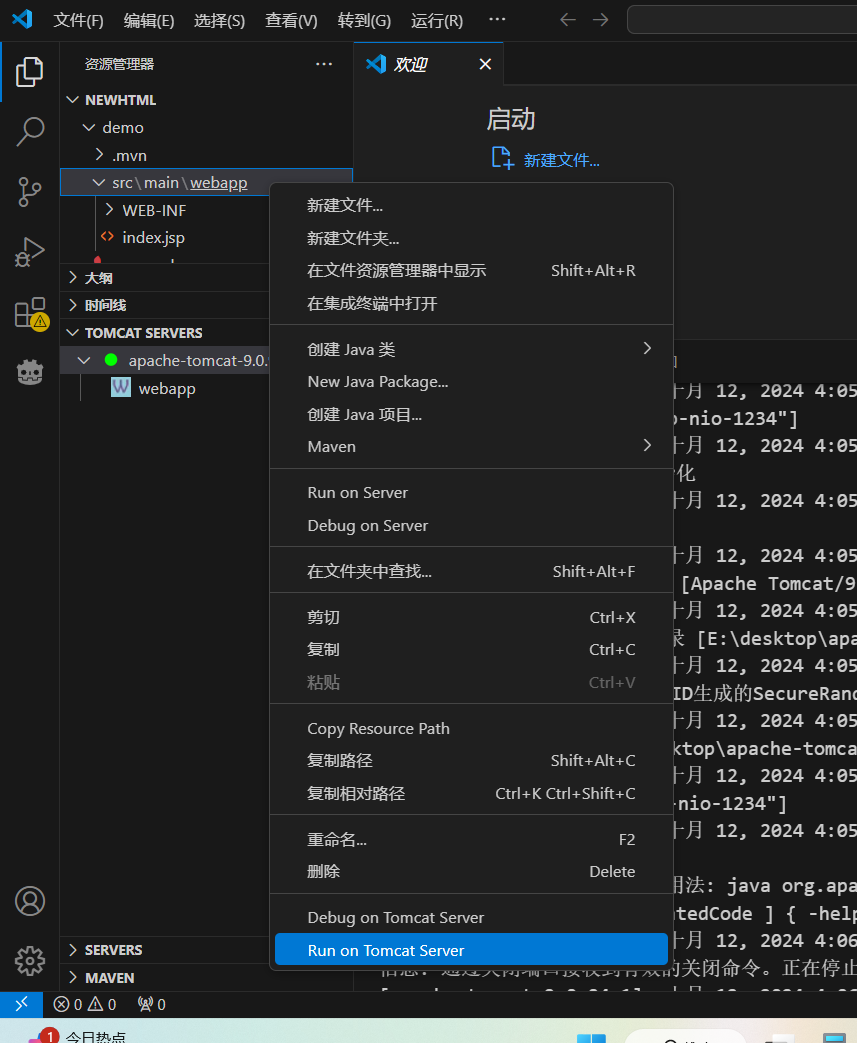Image resolution: width=857 pixels, height=1043 pixels.
Task: Choose 删除 menu entry
Action: click(x=472, y=871)
